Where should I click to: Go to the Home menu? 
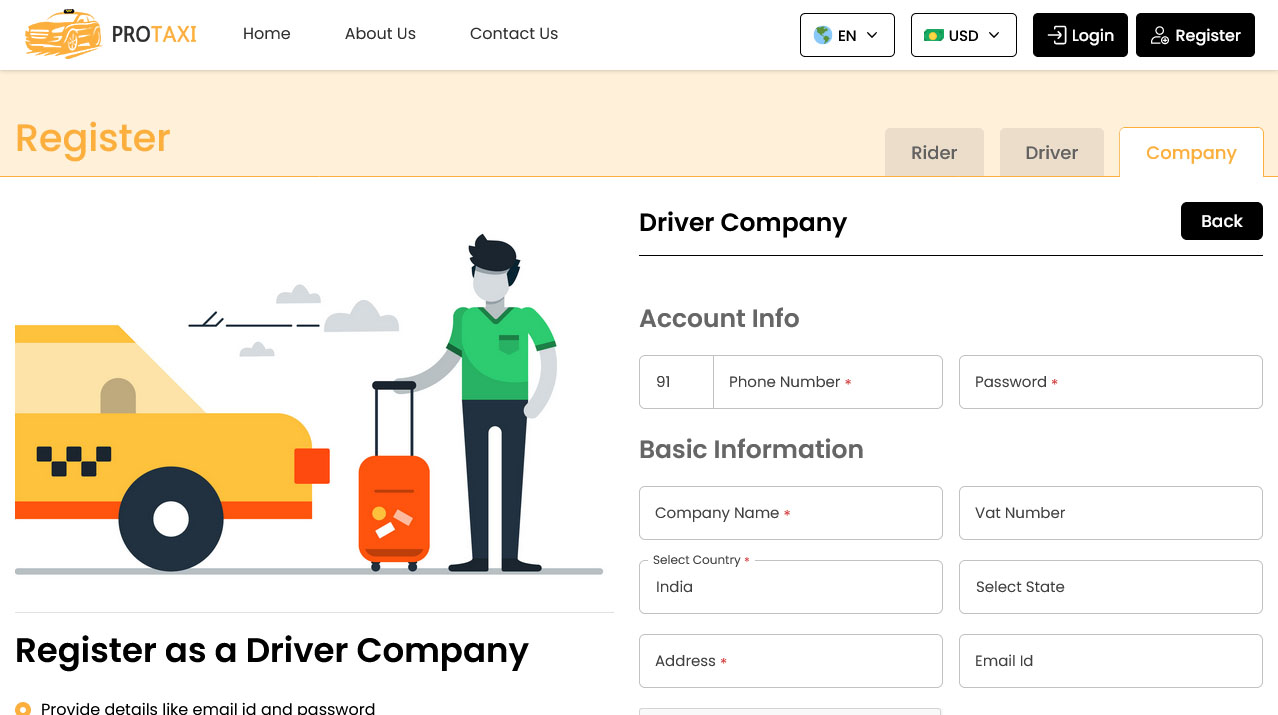coord(267,34)
